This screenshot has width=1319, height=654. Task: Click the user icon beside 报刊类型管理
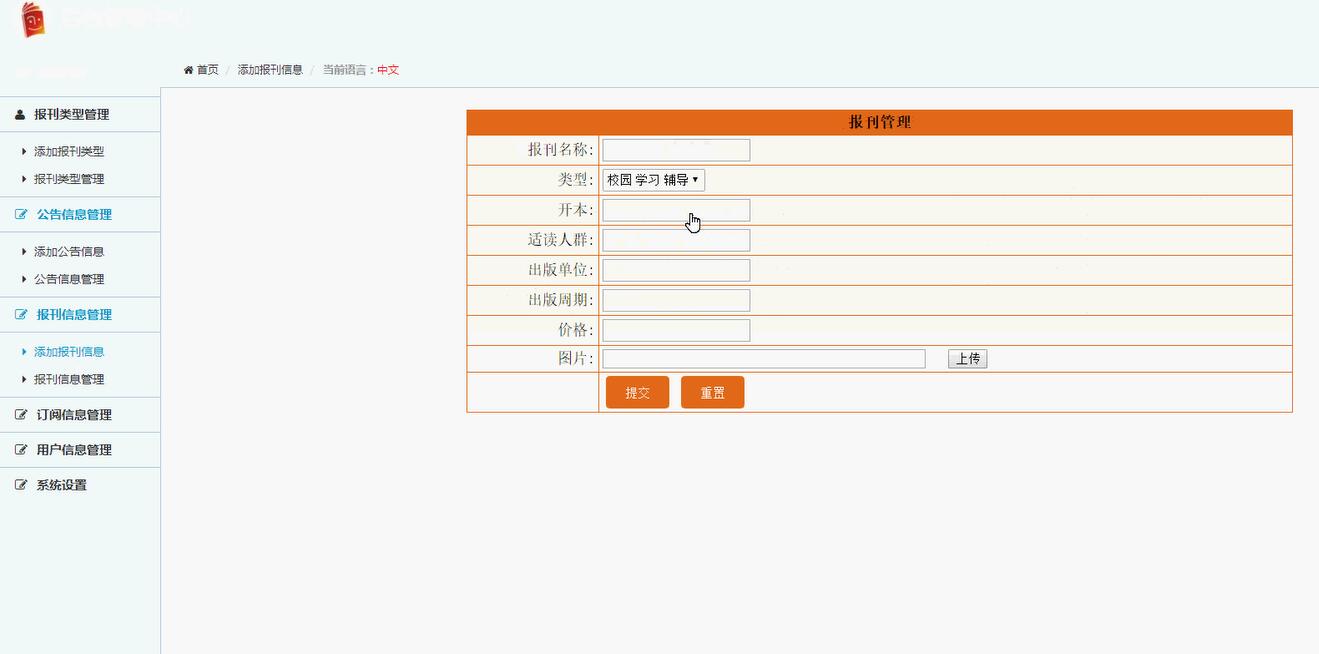coord(20,114)
